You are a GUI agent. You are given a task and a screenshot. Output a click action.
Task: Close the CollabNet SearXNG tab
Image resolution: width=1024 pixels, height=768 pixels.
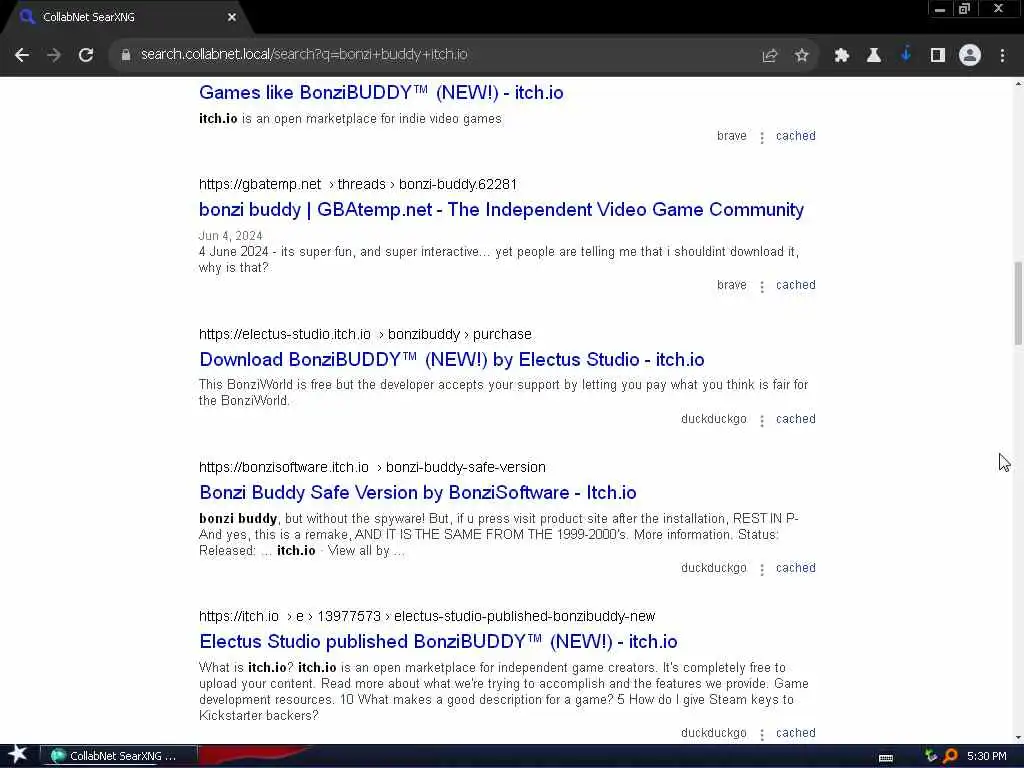(232, 17)
